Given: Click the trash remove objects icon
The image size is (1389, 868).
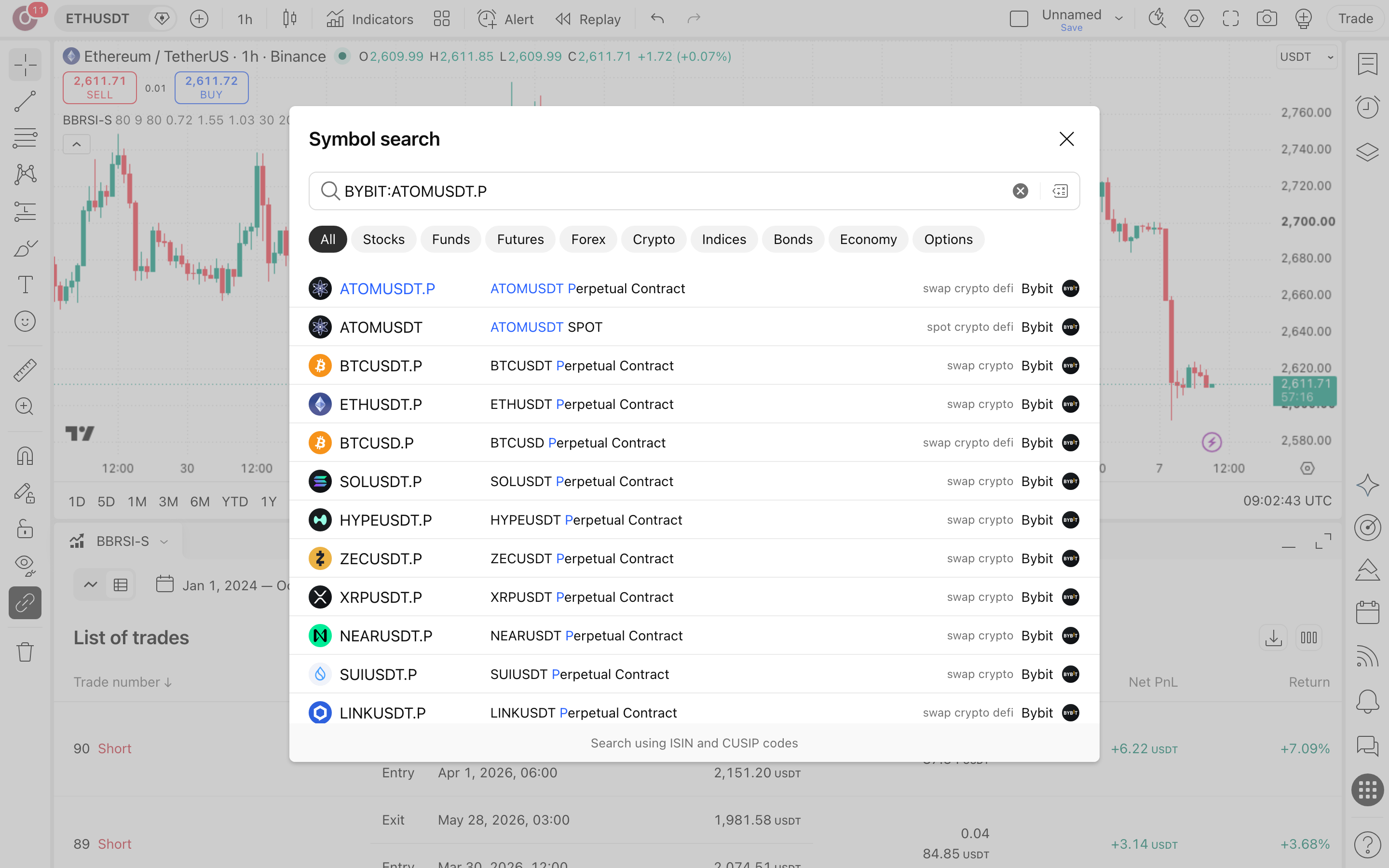Looking at the screenshot, I should pos(25,652).
